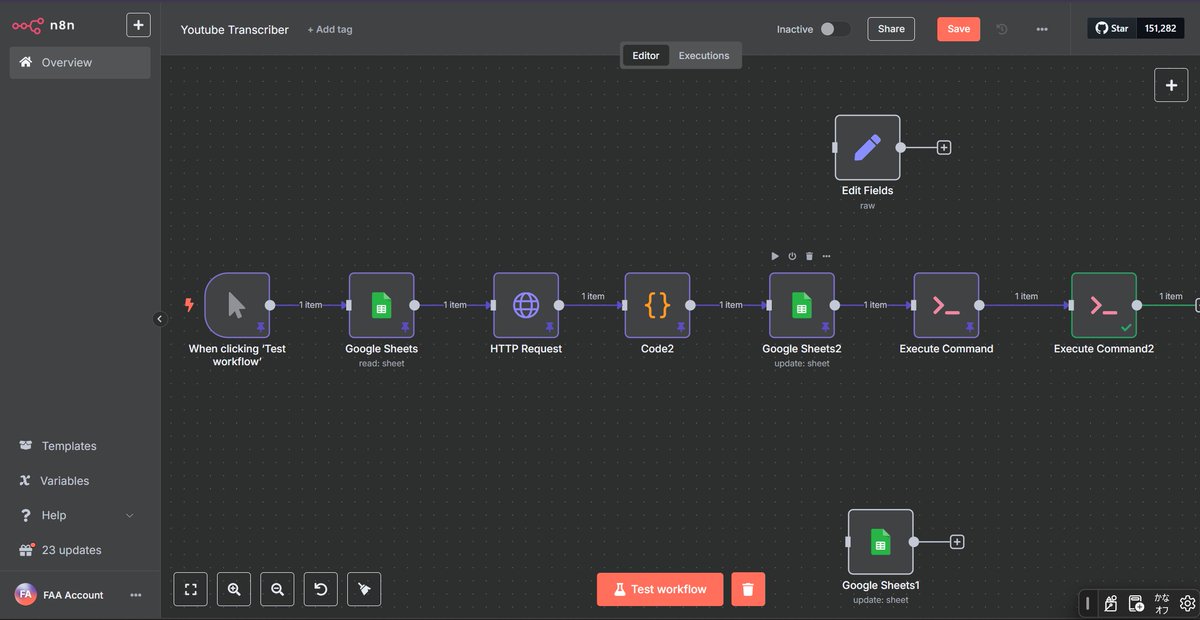Fit workflow to view
Image resolution: width=1200 pixels, height=620 pixels.
[190, 589]
